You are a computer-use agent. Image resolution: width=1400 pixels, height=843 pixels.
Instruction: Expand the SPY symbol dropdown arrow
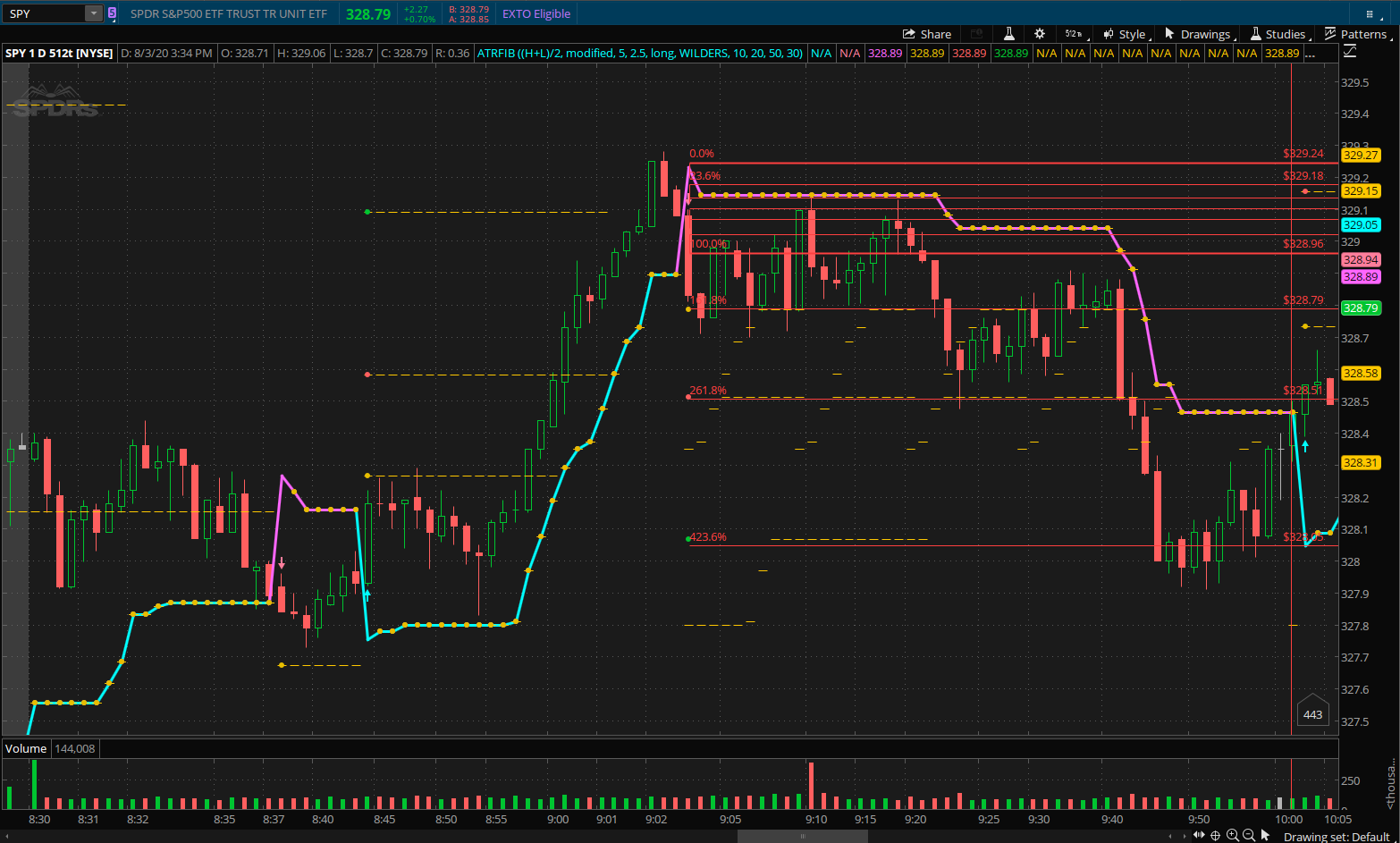[94, 13]
